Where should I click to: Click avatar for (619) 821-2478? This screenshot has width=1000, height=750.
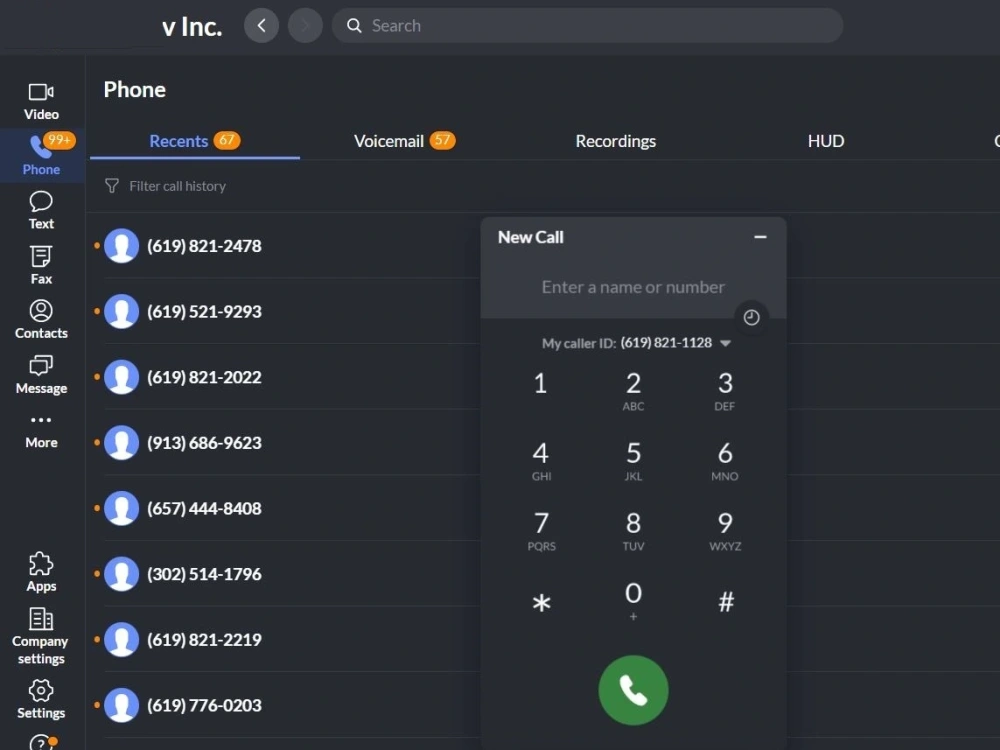[121, 246]
